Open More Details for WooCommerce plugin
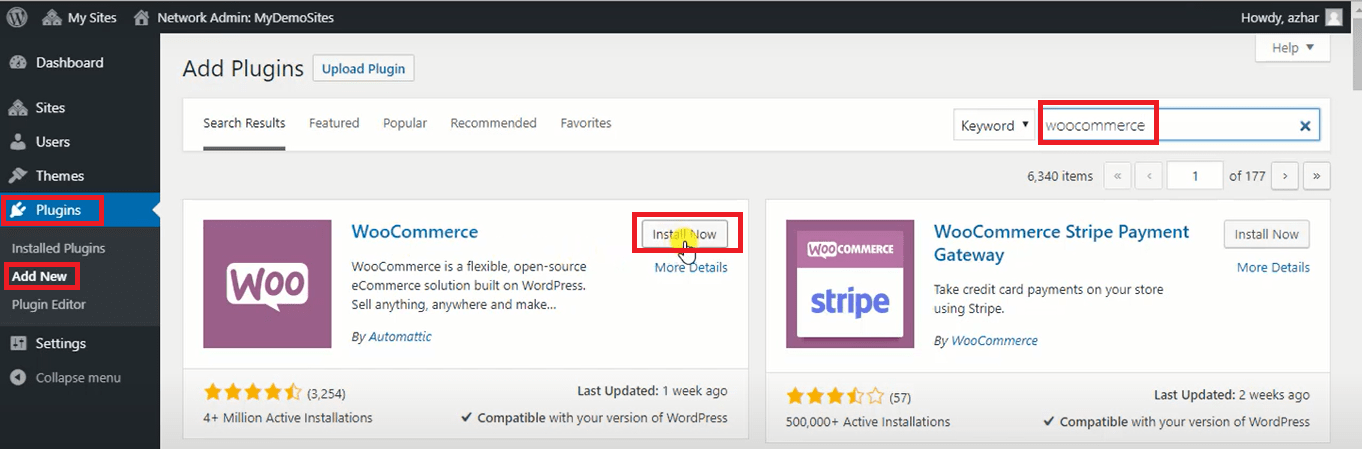 (x=691, y=267)
